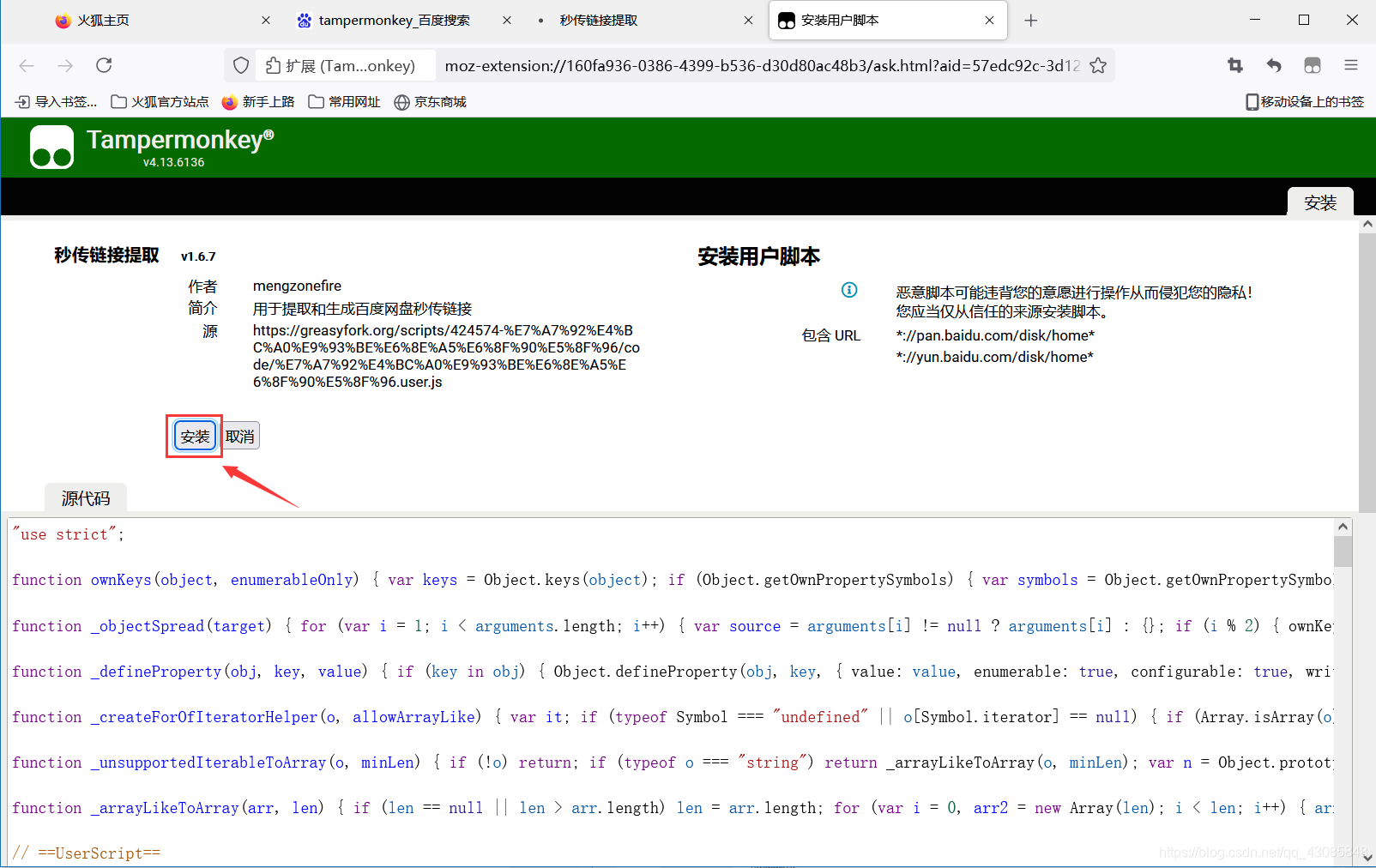Click the function _objectSpread code line
This screenshot has height=868, width=1376.
[672, 626]
